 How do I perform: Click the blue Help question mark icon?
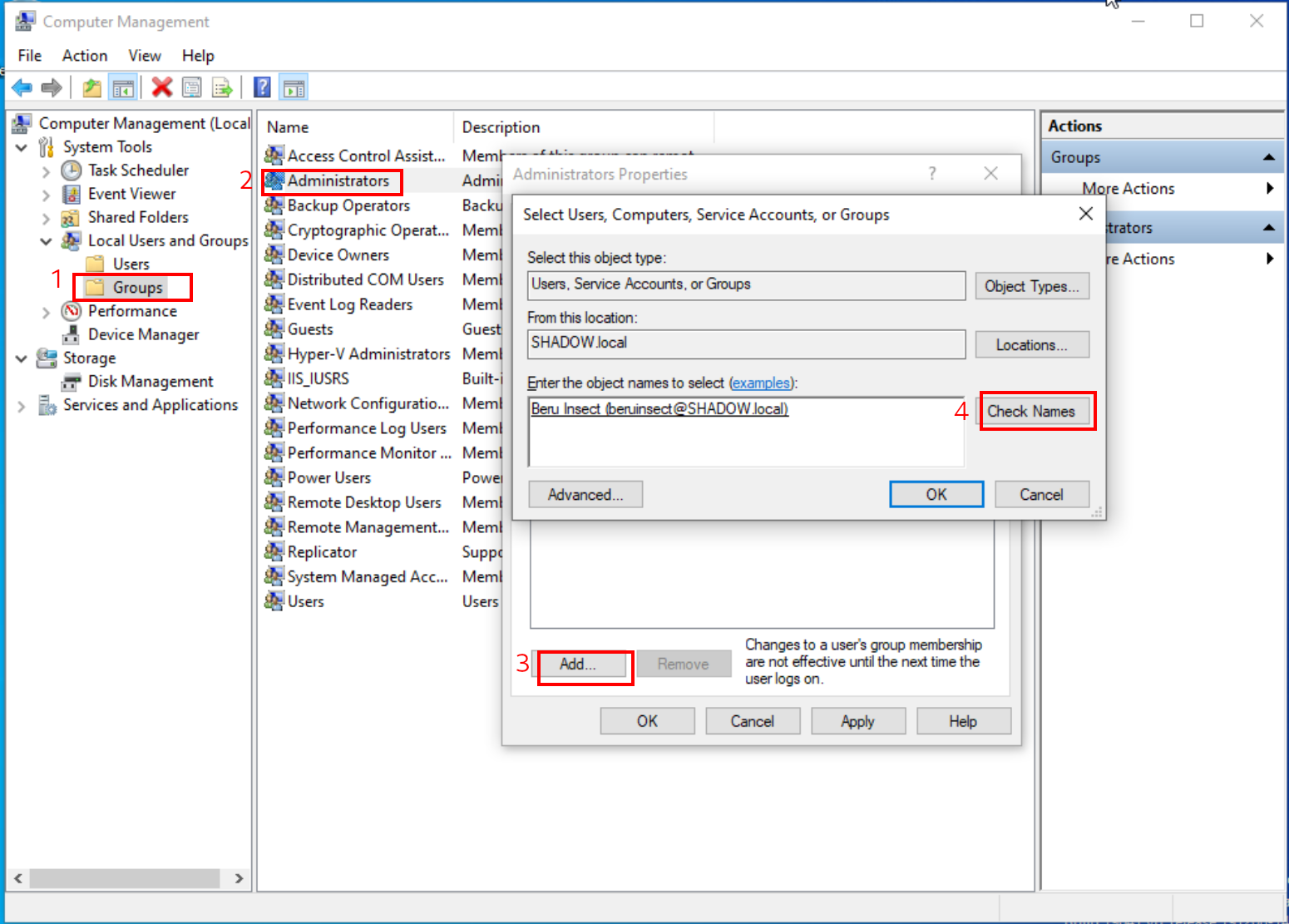[262, 87]
